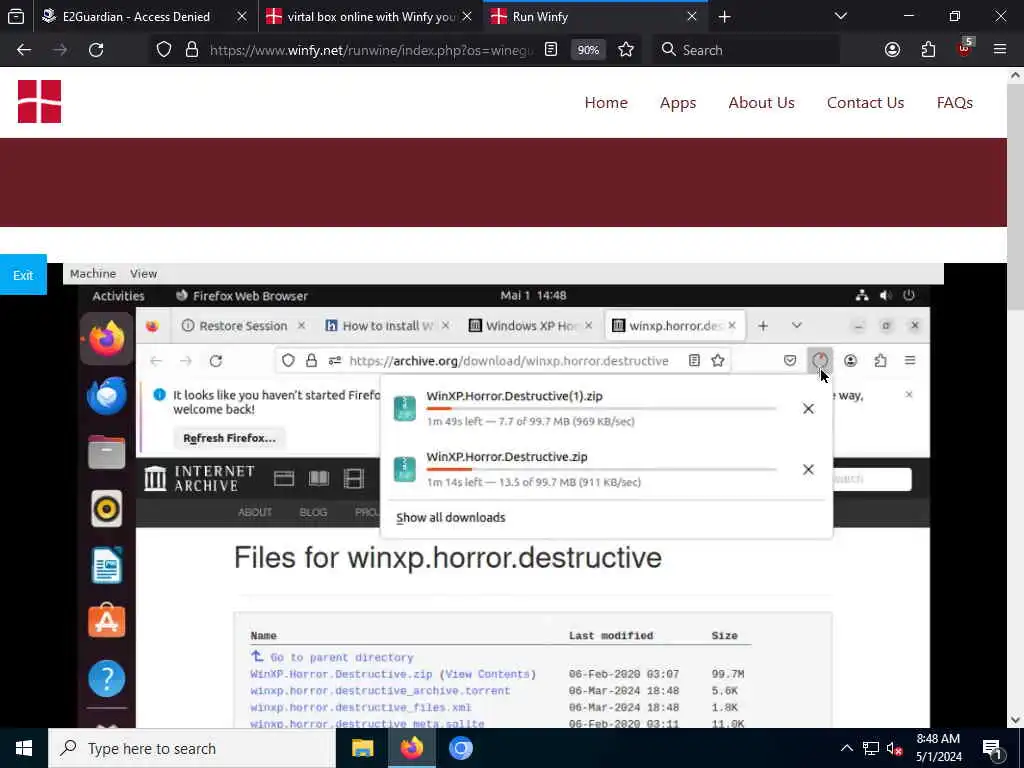
Task: Cancel WinXP.Horror.Destructive(1).zip download
Action: 808,409
